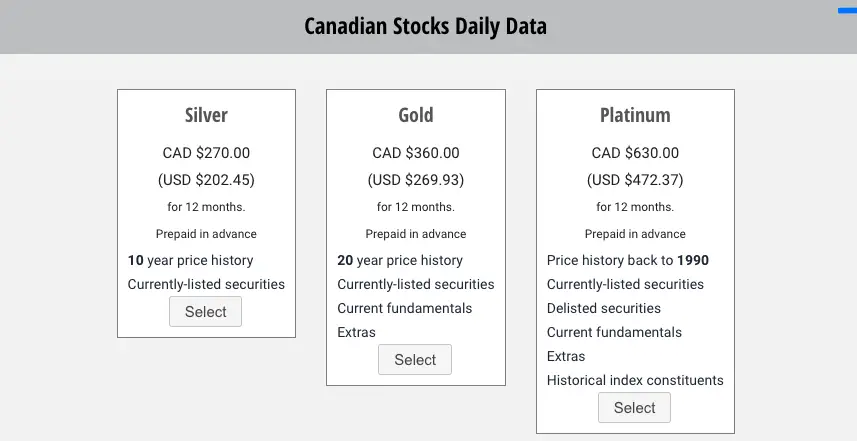
Task: Click the 20 year price history feature
Action: coord(400,261)
